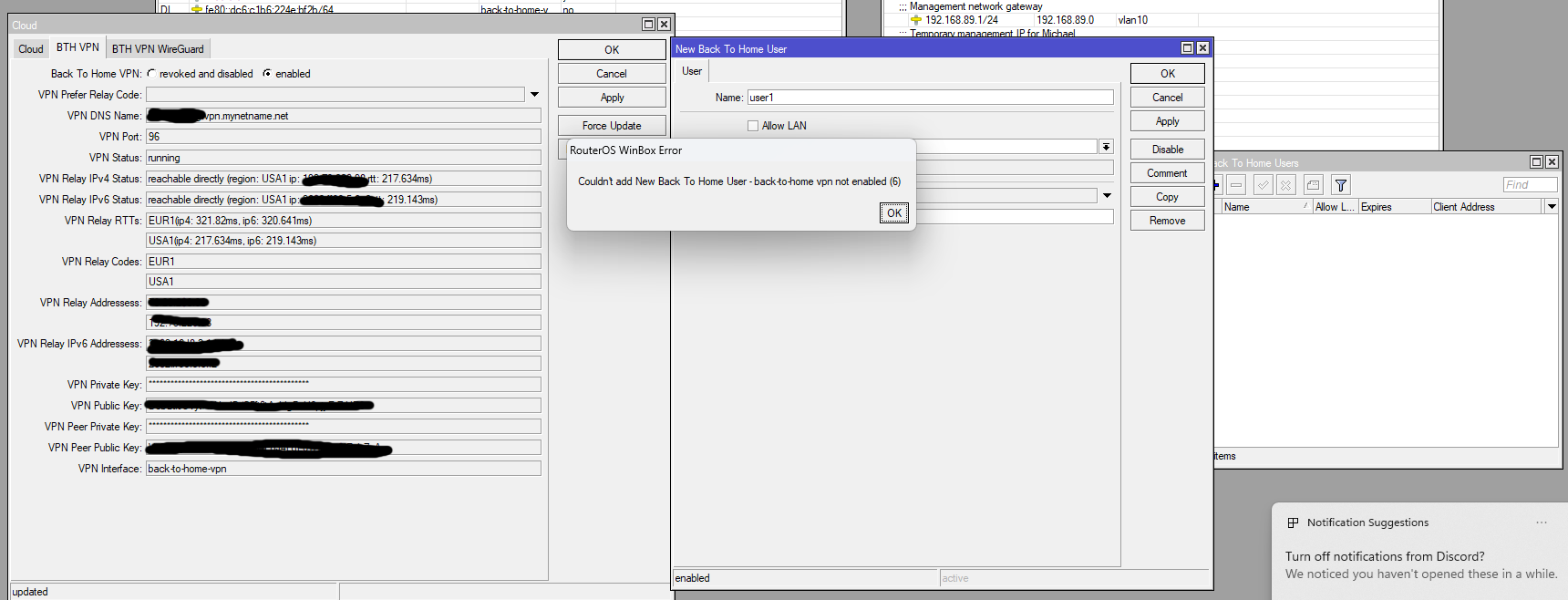The image size is (1568, 600).
Task: Expand the dropdown arrow below Allow LAN
Action: tap(1106, 147)
